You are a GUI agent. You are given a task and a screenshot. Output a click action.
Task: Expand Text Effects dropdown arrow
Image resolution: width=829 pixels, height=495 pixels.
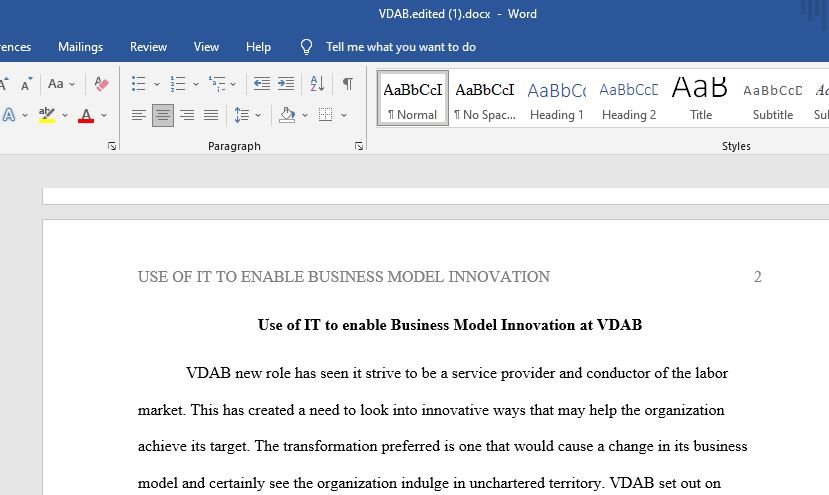pos(25,115)
